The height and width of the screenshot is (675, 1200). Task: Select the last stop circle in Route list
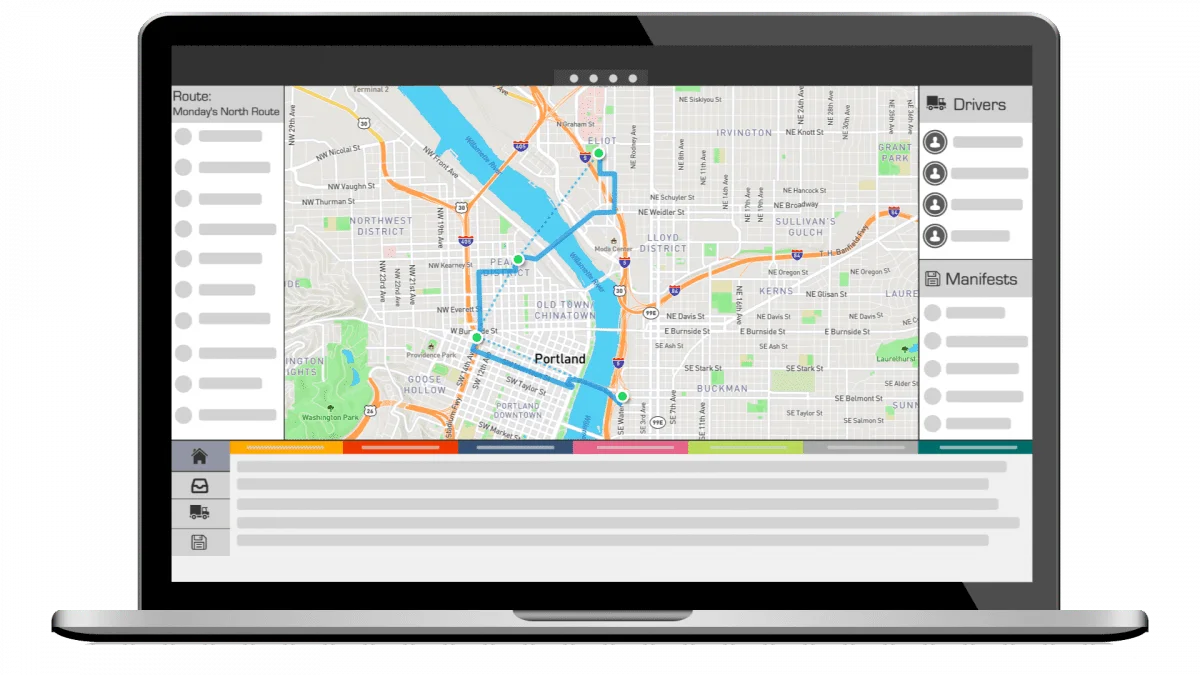click(x=183, y=415)
